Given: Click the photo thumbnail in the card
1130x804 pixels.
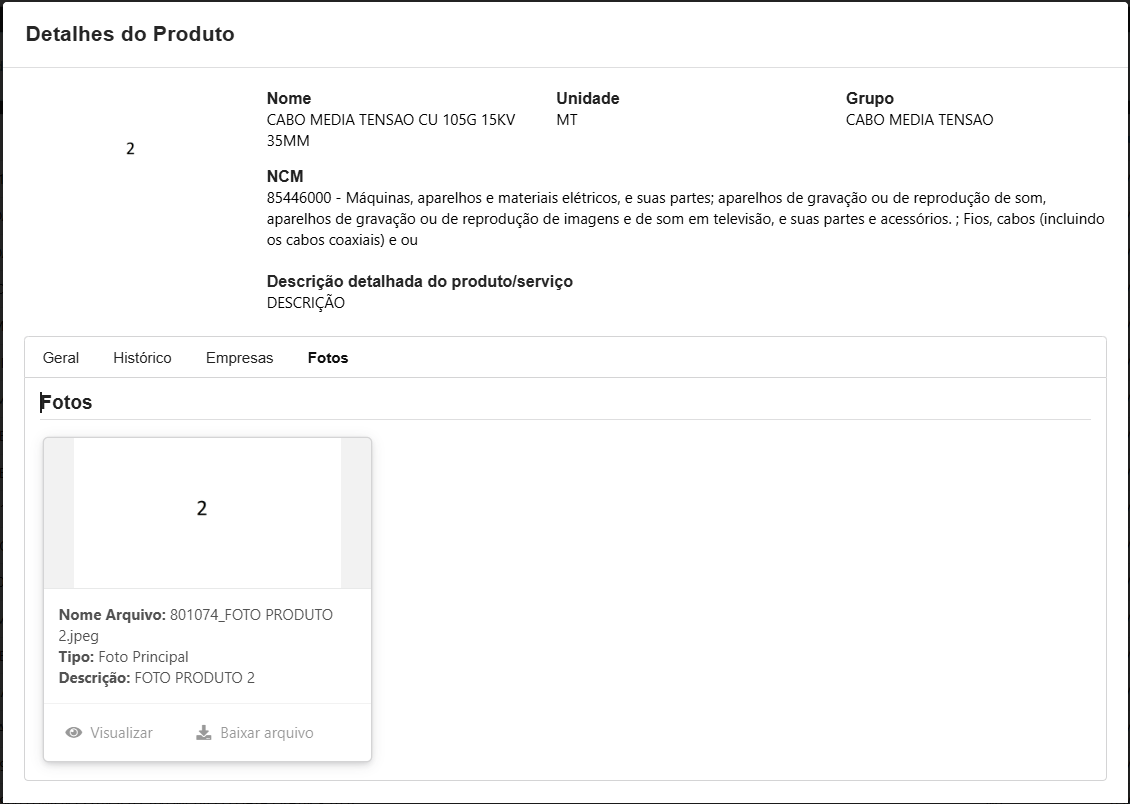Looking at the screenshot, I should (x=207, y=512).
